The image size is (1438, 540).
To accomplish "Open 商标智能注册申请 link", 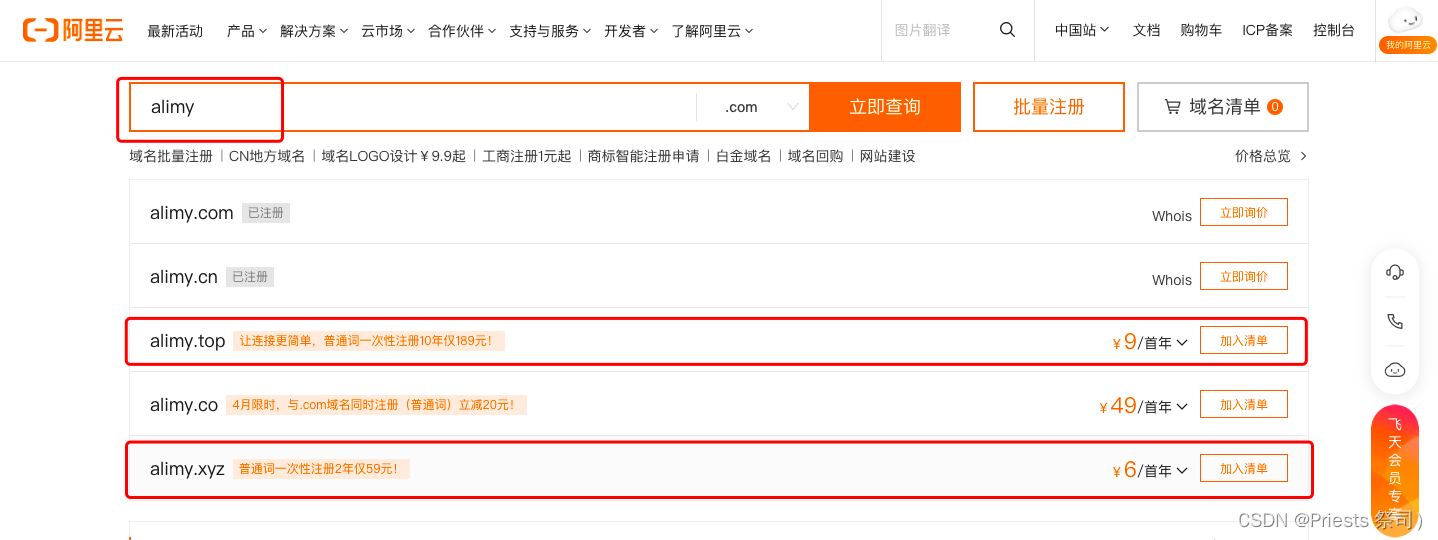I will (x=644, y=156).
